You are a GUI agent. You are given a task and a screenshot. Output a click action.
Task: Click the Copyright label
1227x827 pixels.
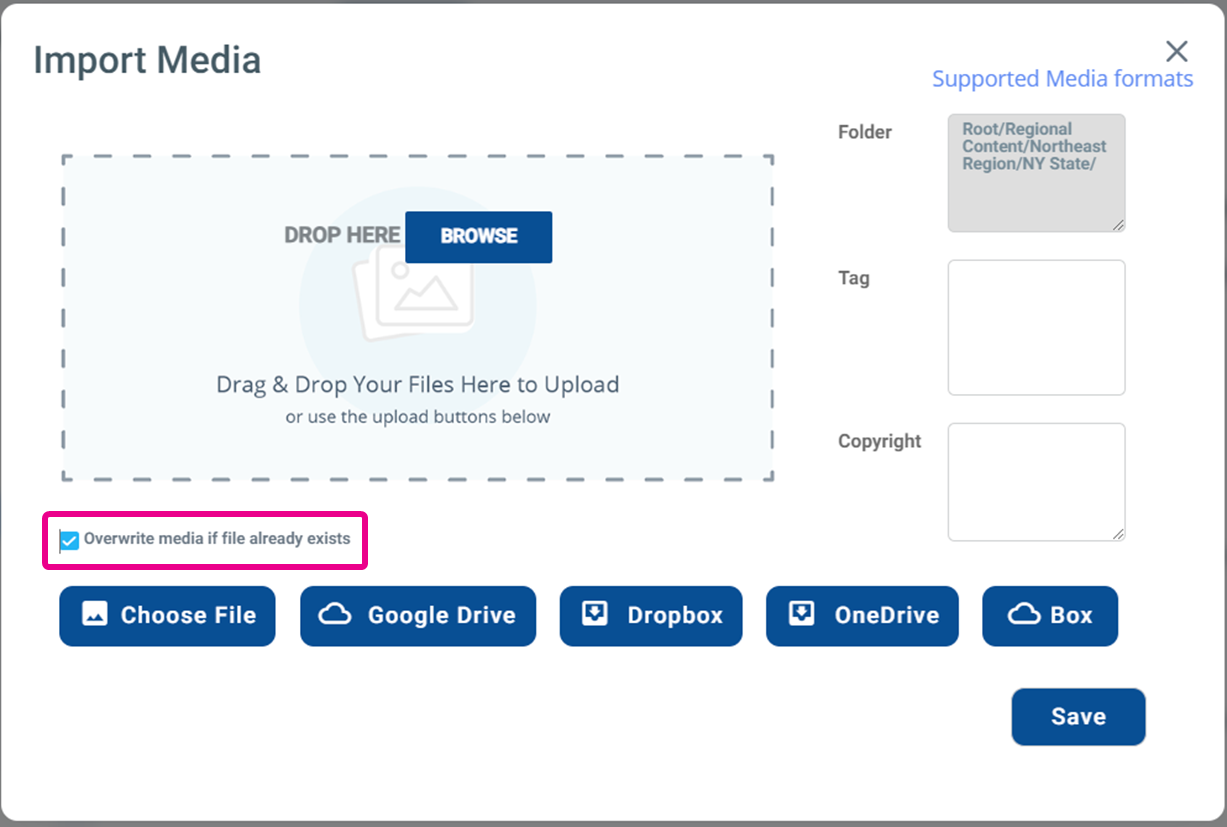(880, 441)
